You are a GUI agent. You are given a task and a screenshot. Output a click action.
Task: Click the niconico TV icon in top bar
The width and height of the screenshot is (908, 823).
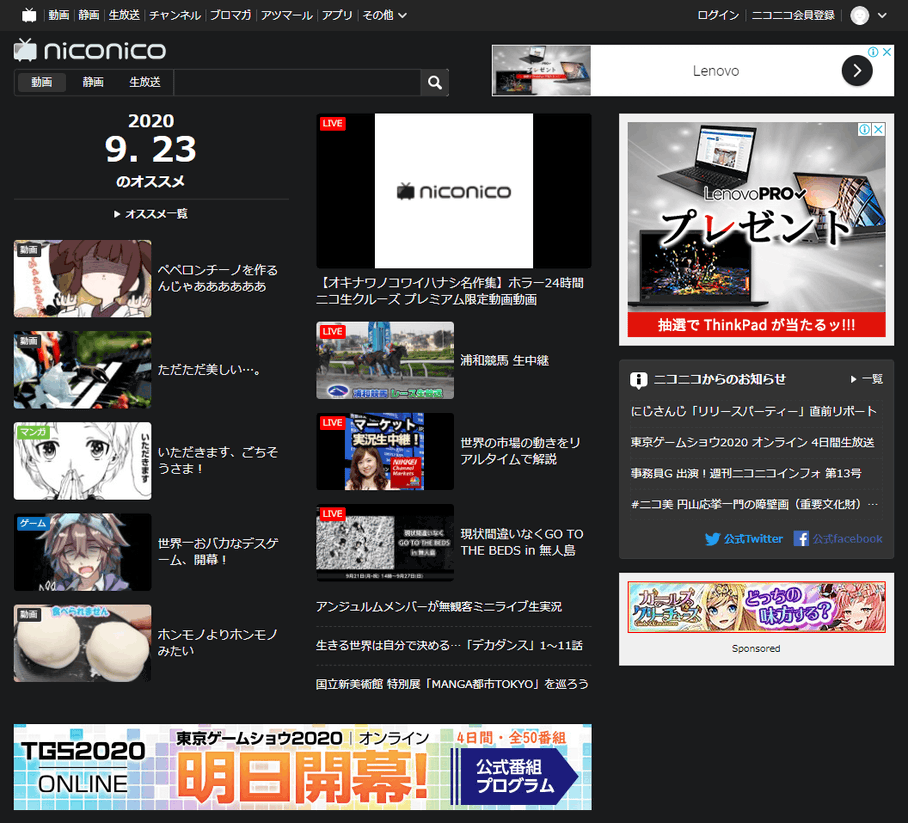coord(29,15)
